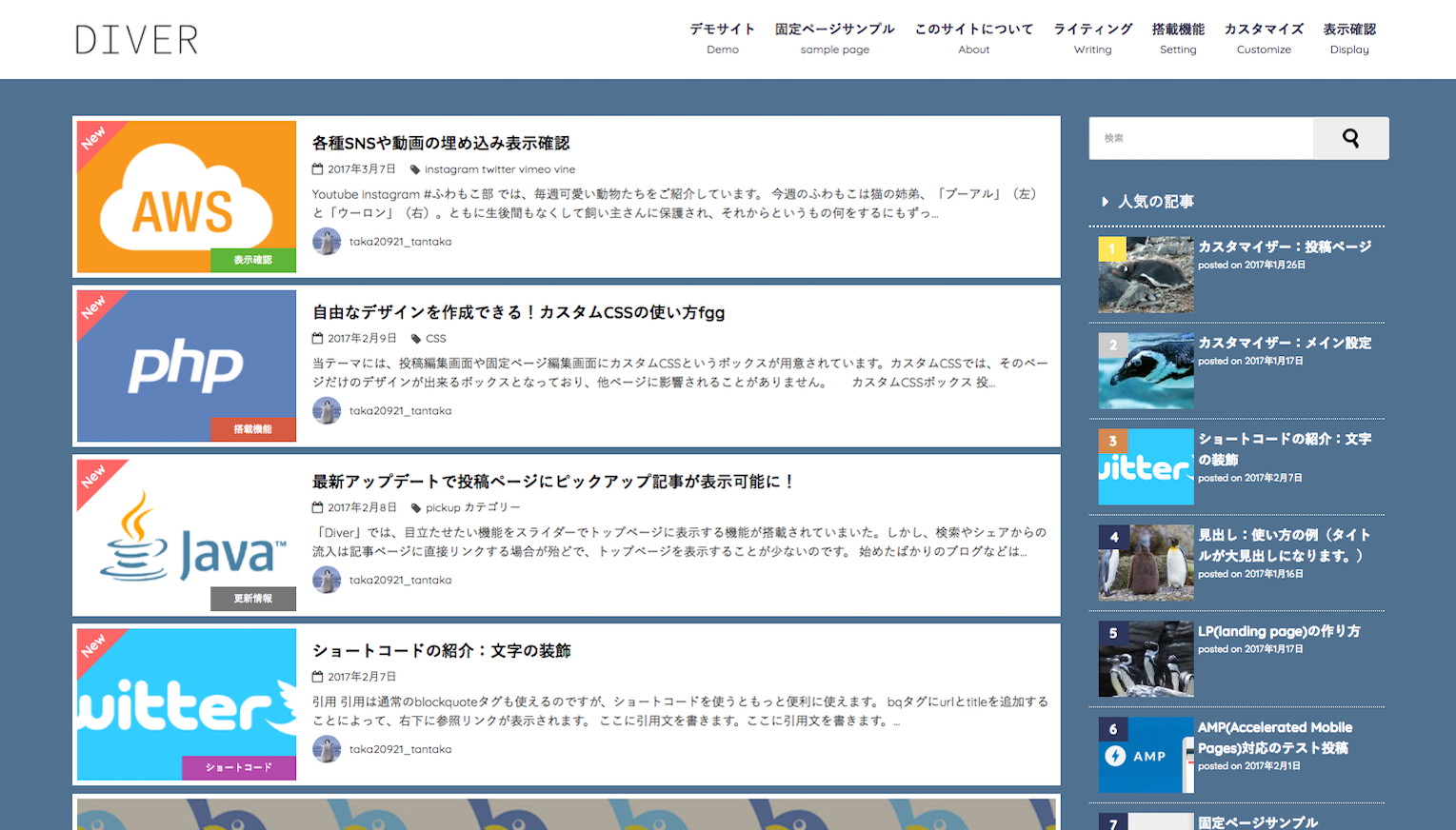The image size is (1456, 830).
Task: Click the ショートコード badge on the Twitter thumbnail
Action: pos(239,767)
